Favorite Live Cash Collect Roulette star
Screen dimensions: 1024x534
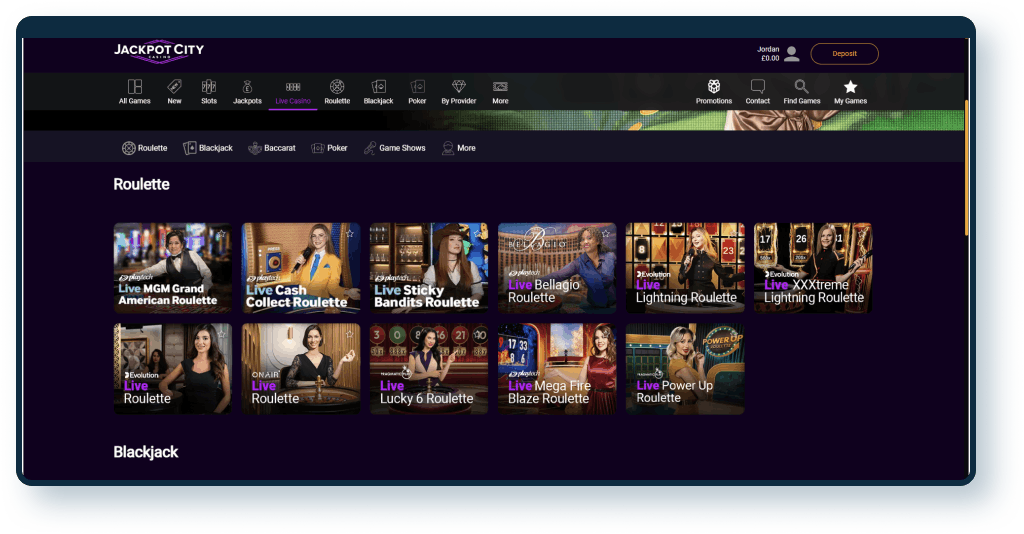click(x=350, y=233)
